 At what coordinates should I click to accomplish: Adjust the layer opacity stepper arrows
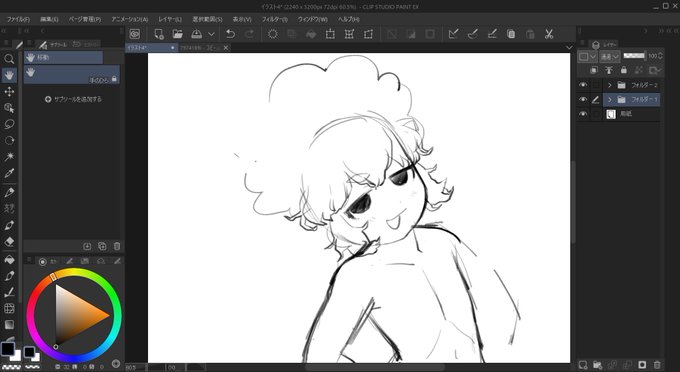(660, 56)
